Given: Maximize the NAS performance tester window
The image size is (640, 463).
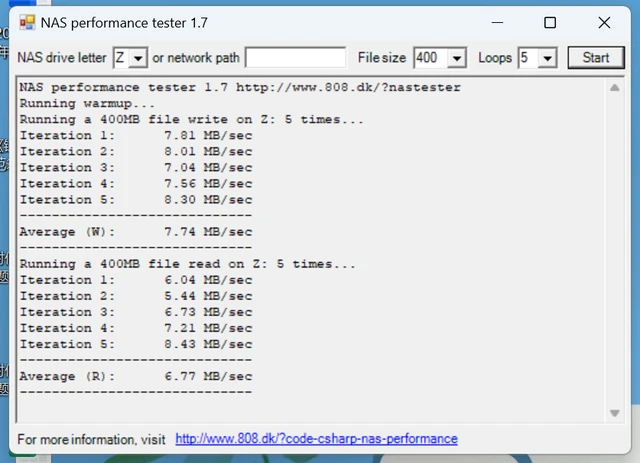Looking at the screenshot, I should pos(550,22).
